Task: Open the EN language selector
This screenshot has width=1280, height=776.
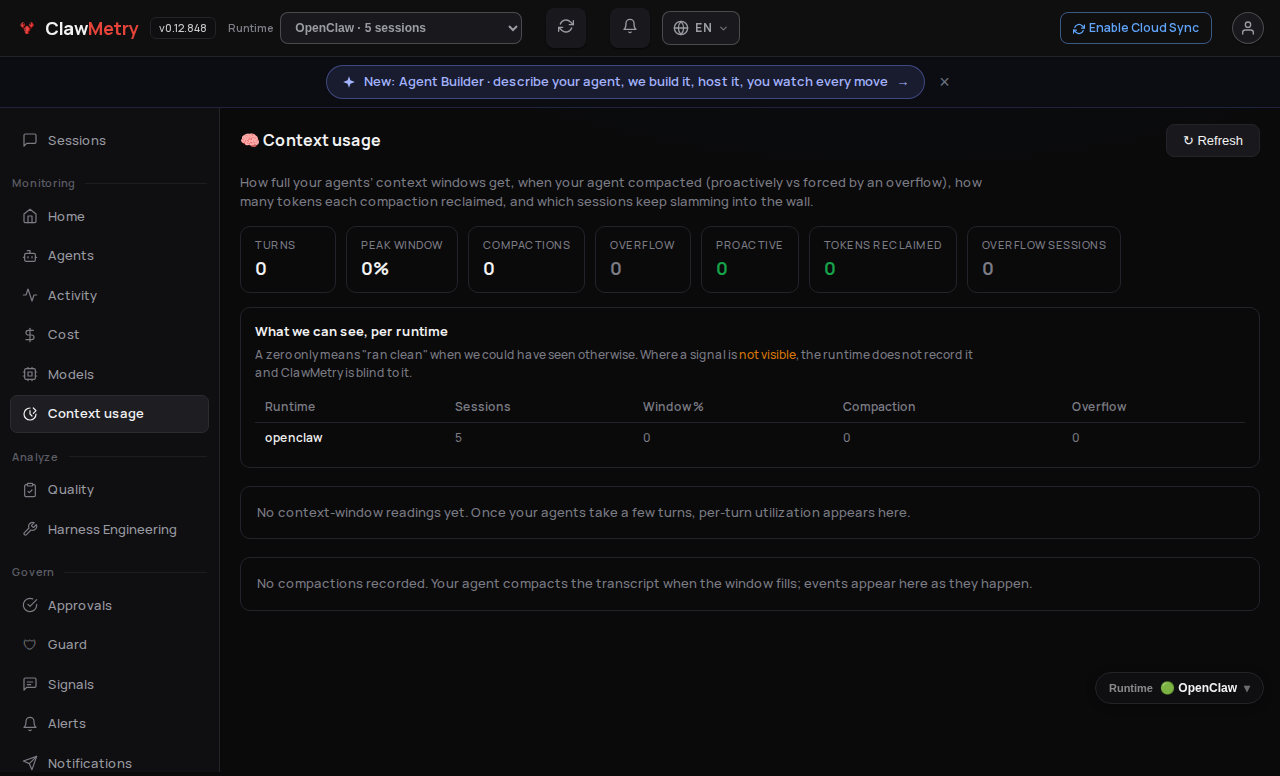Action: tap(701, 28)
